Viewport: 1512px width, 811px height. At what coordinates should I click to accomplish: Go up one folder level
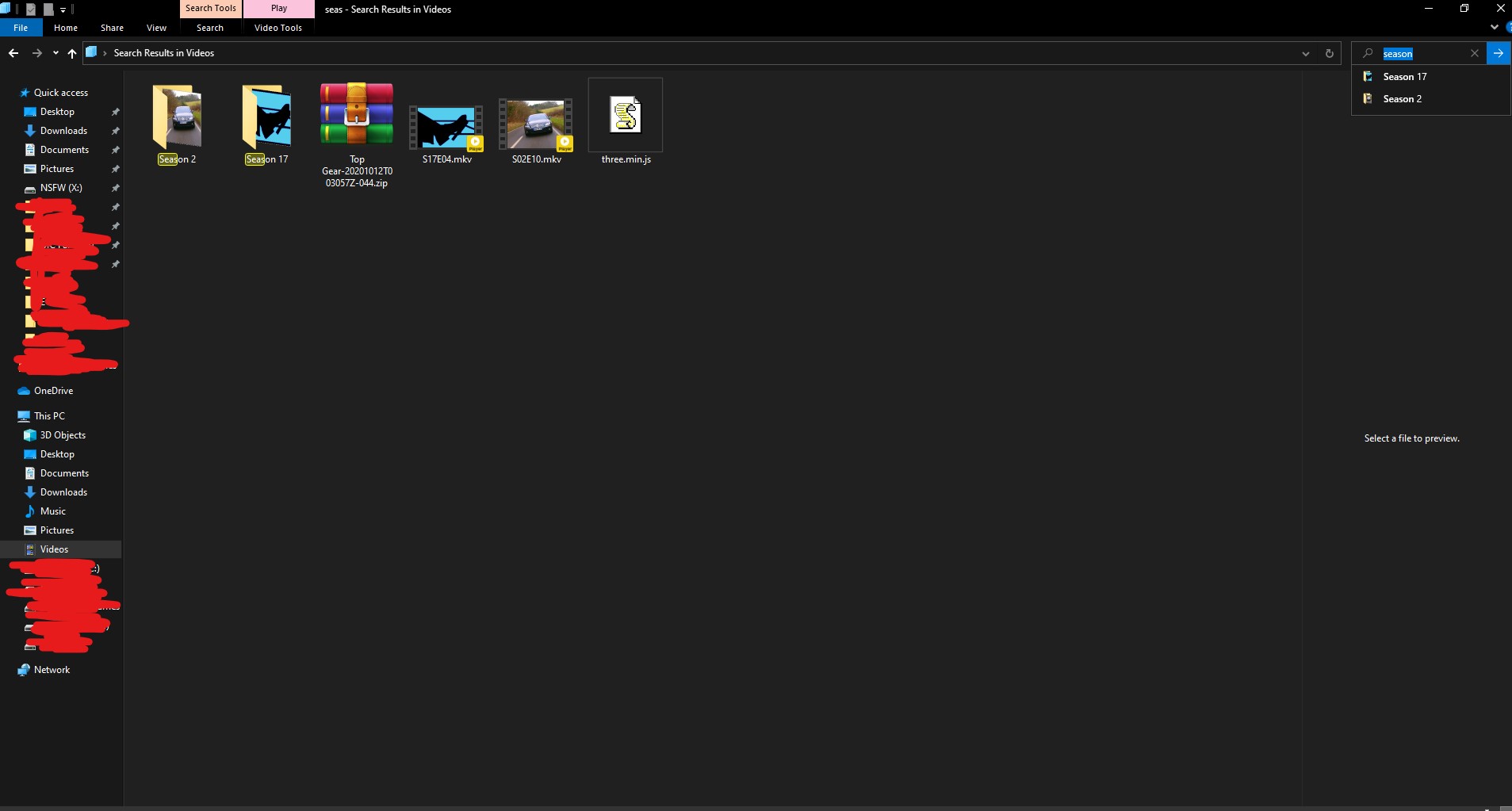(72, 53)
